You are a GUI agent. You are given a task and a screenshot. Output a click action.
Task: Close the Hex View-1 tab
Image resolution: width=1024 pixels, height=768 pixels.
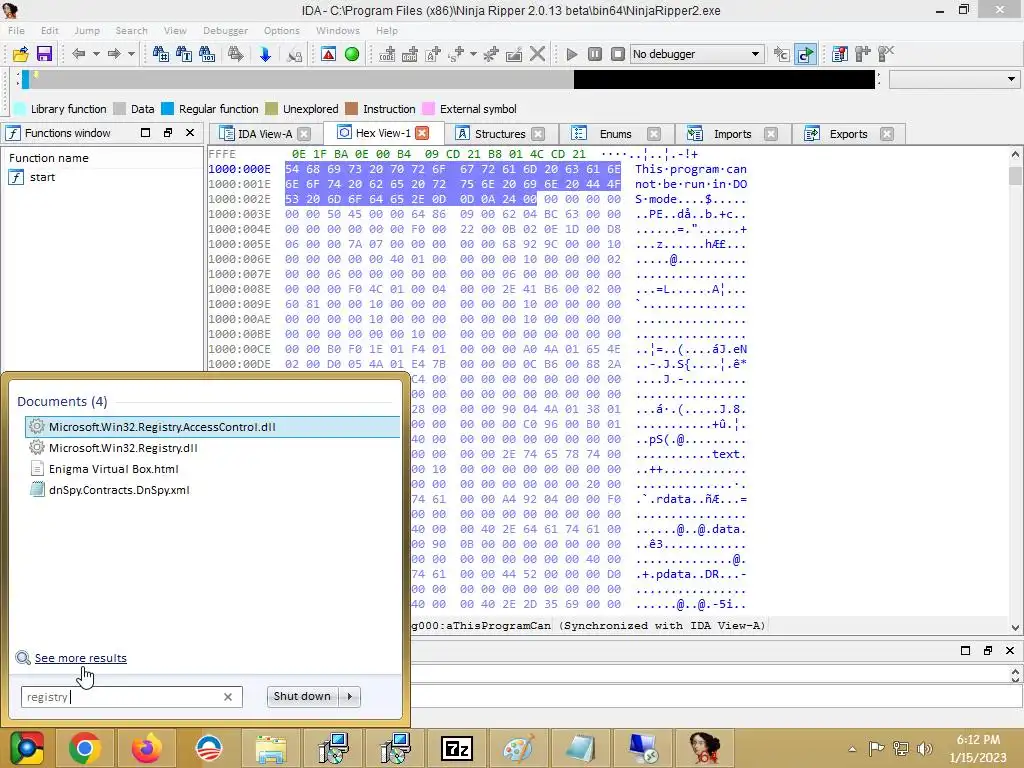point(423,133)
